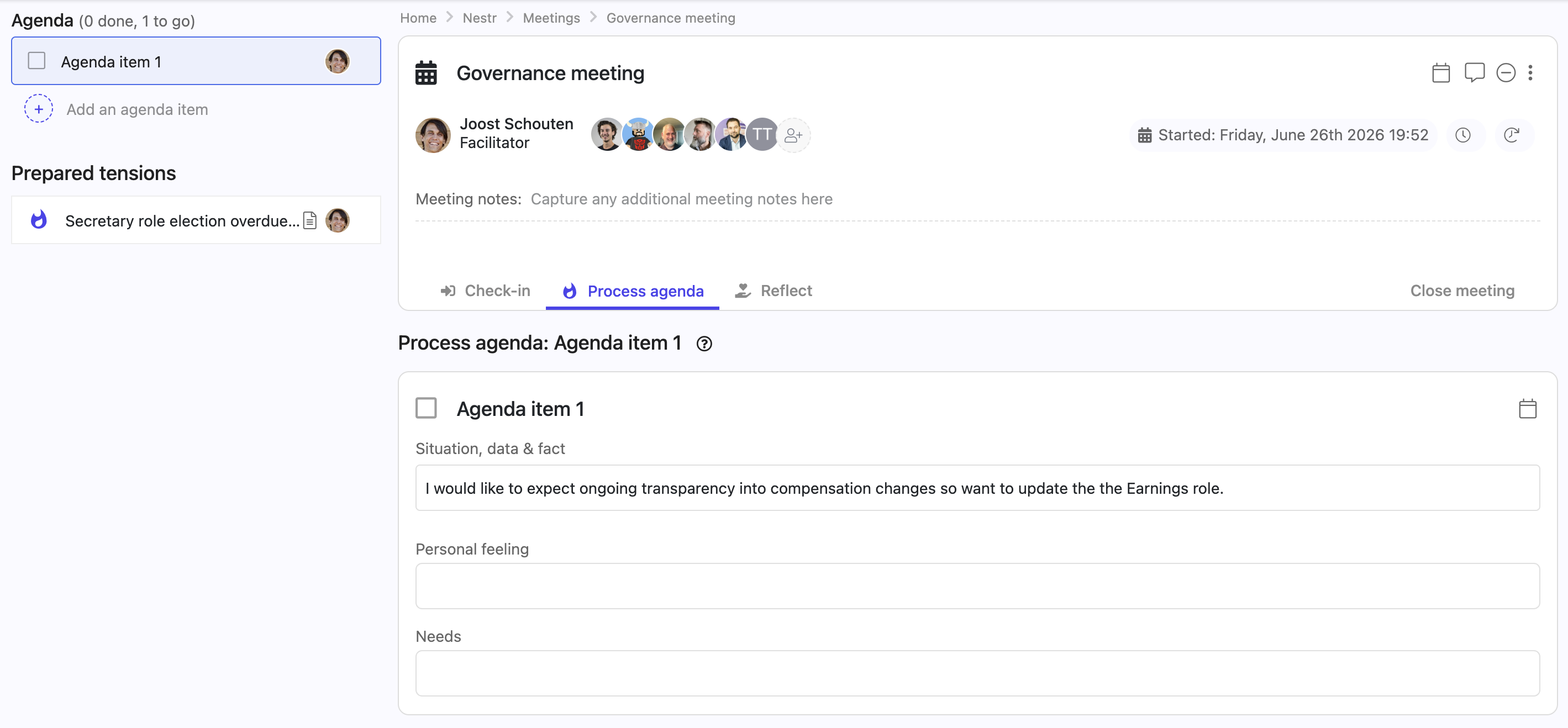This screenshot has width=1568, height=728.
Task: Click Governance meeting breadcrumb
Action: (671, 18)
